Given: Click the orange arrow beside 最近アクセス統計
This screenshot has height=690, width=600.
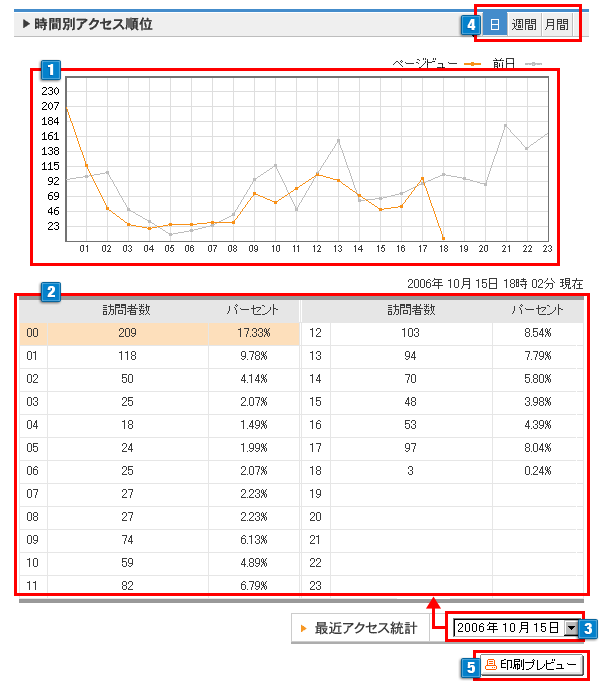Looking at the screenshot, I should 304,629.
